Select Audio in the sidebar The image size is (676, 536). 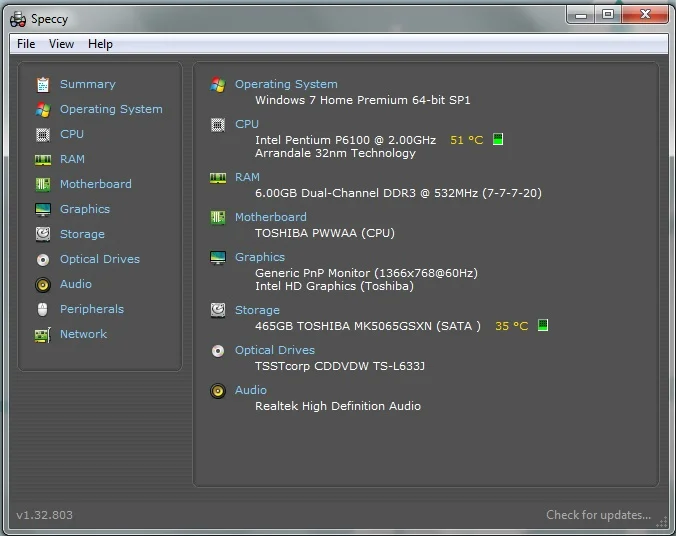click(75, 284)
